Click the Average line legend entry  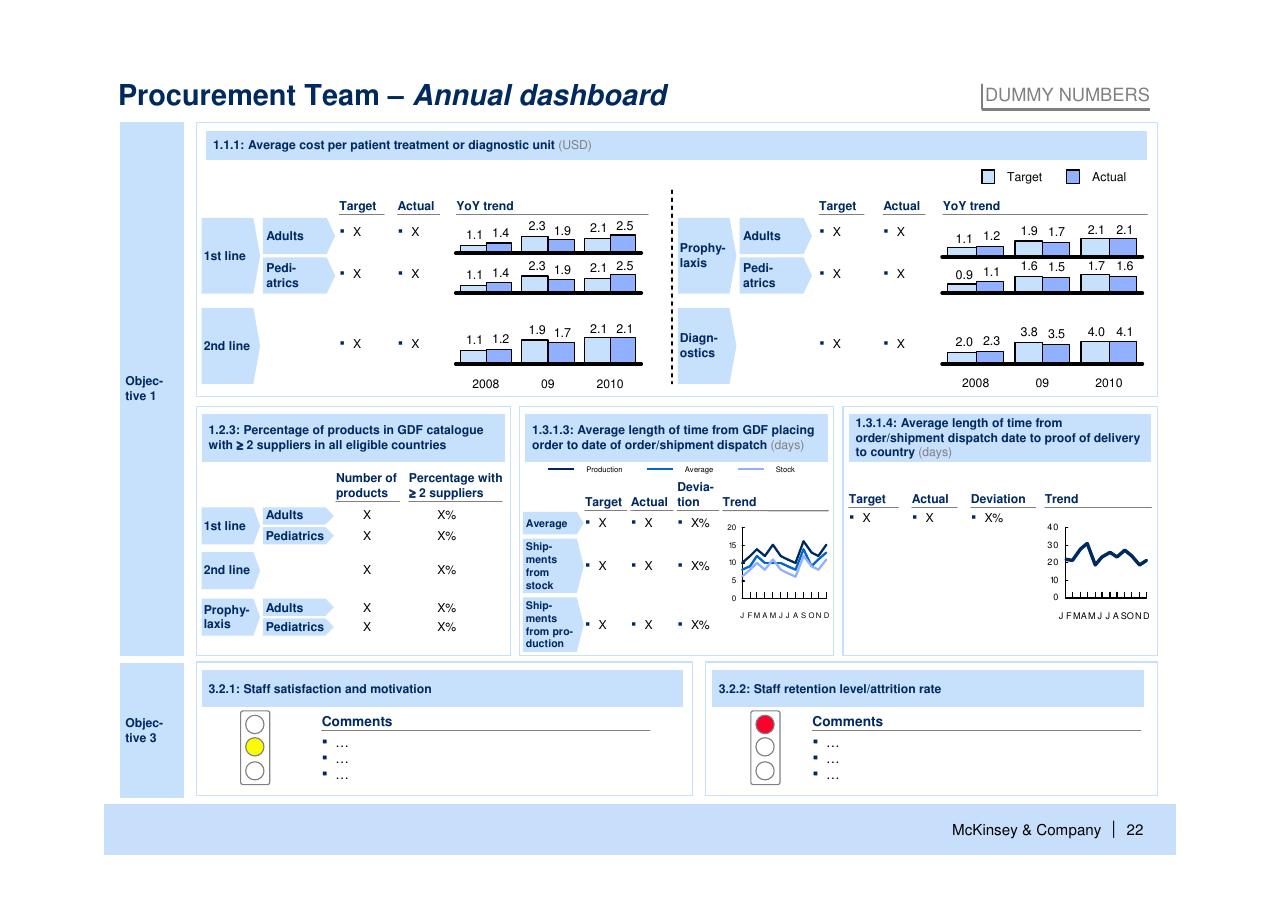tap(680, 469)
